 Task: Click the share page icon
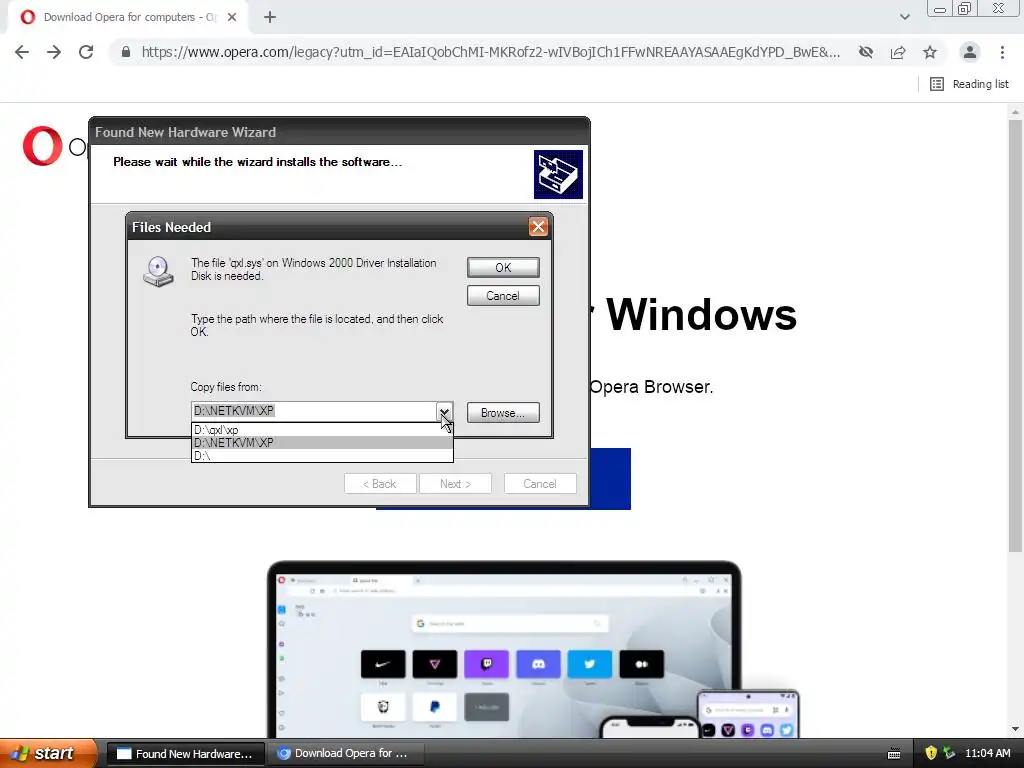tap(898, 52)
